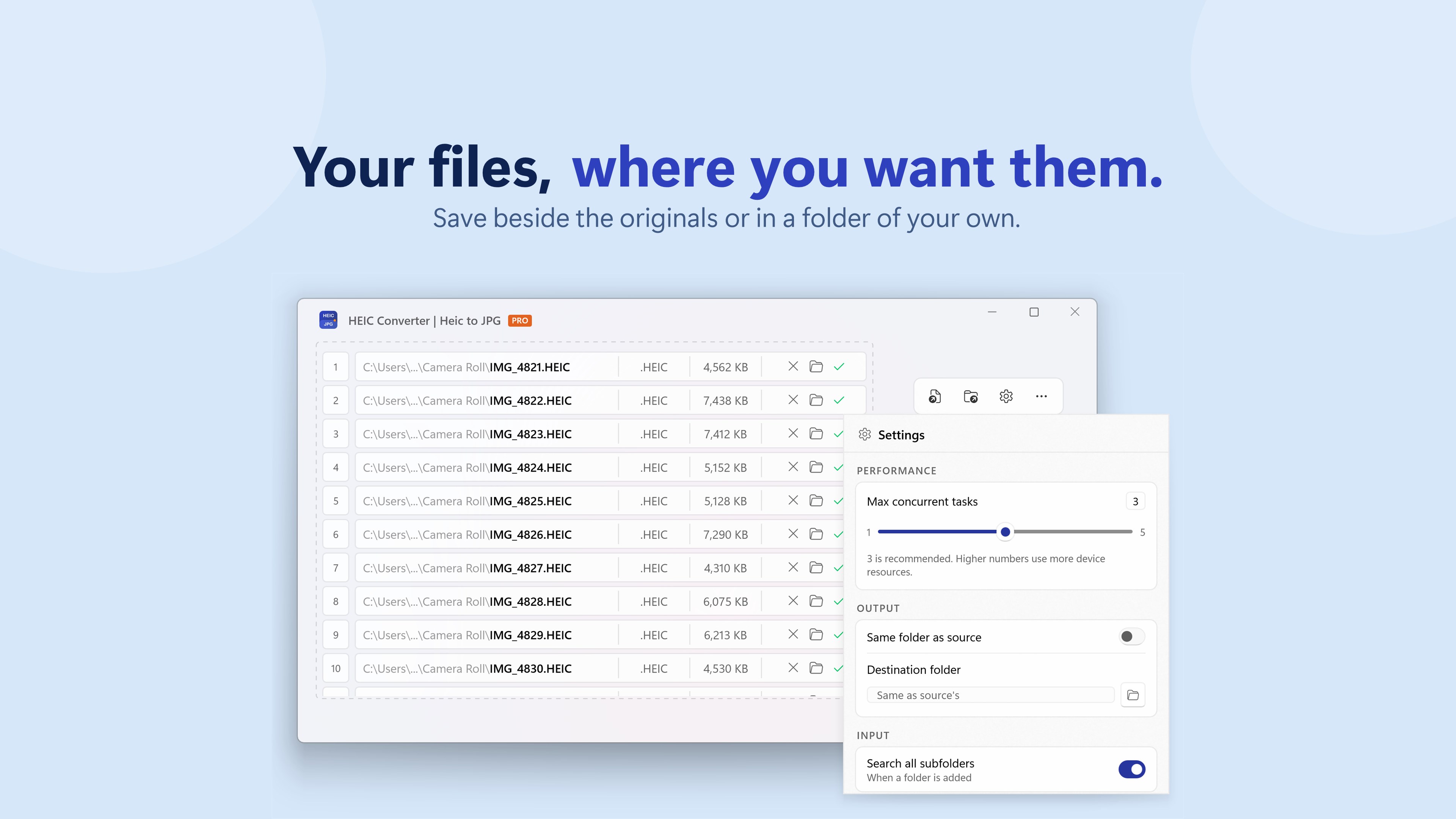Click the 6,075 KB size cell
The height and width of the screenshot is (819, 1456).
pyautogui.click(x=725, y=602)
